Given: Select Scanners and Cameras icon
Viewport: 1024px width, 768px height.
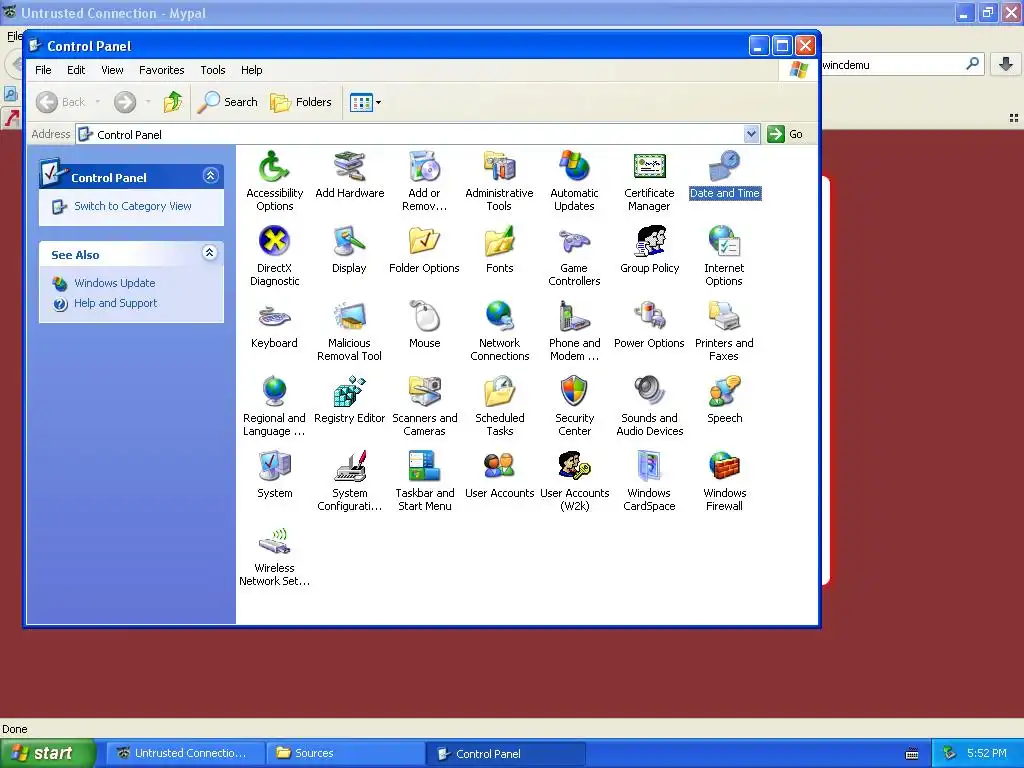Looking at the screenshot, I should point(424,392).
